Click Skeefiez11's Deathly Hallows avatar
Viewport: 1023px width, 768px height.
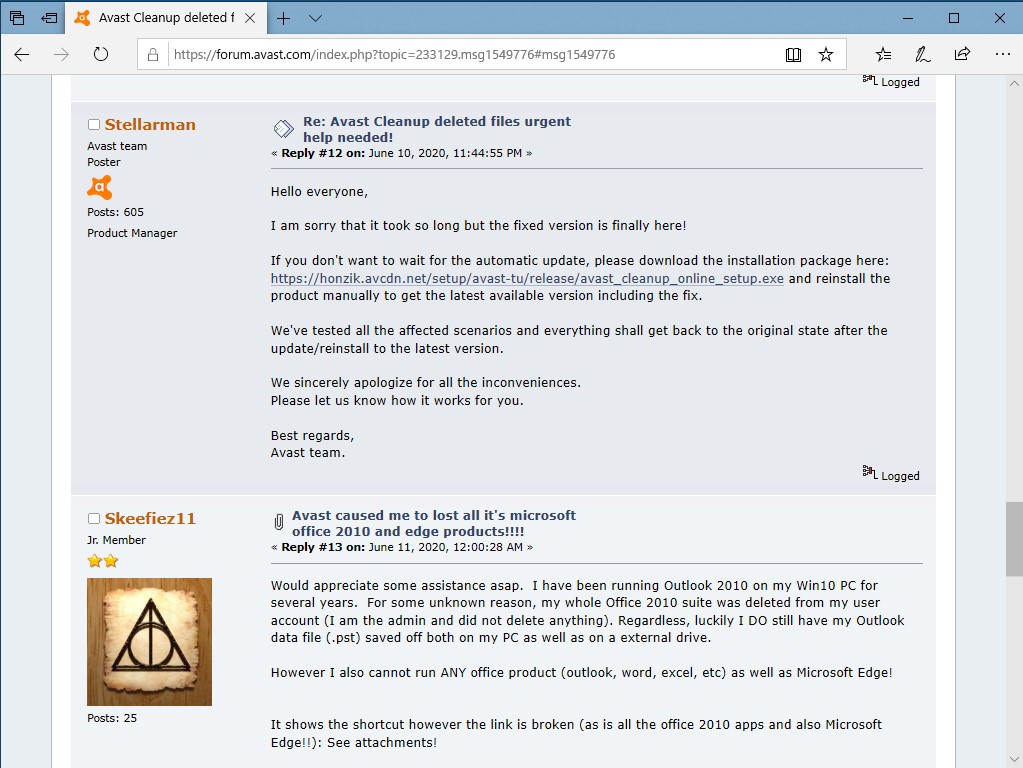point(149,641)
